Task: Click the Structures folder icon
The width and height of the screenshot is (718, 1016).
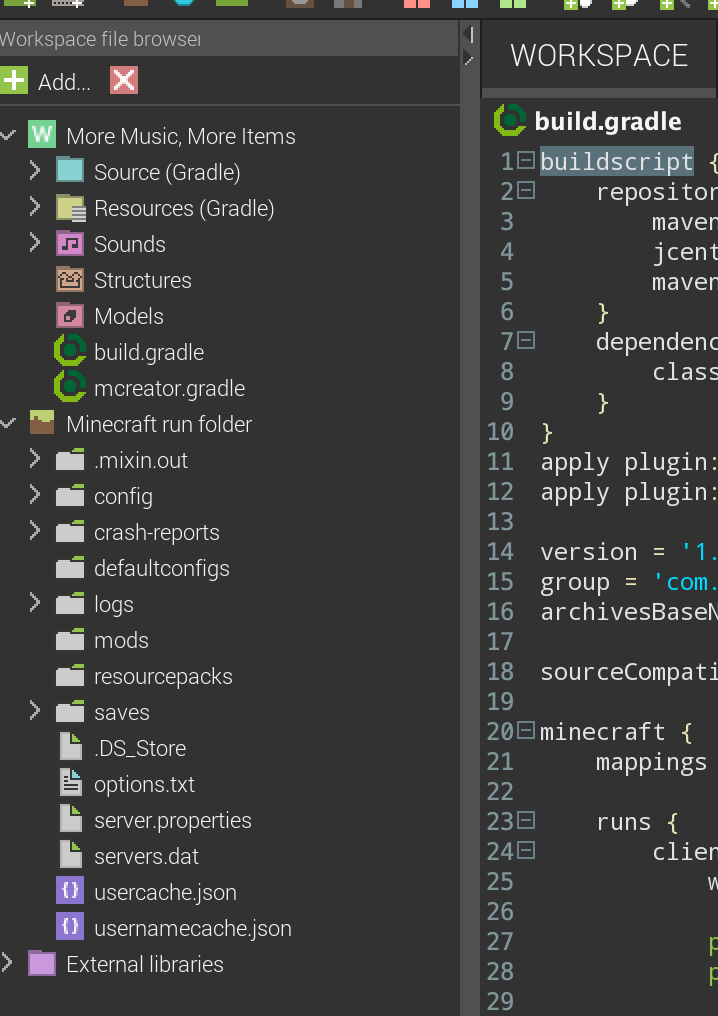Action: pos(70,279)
